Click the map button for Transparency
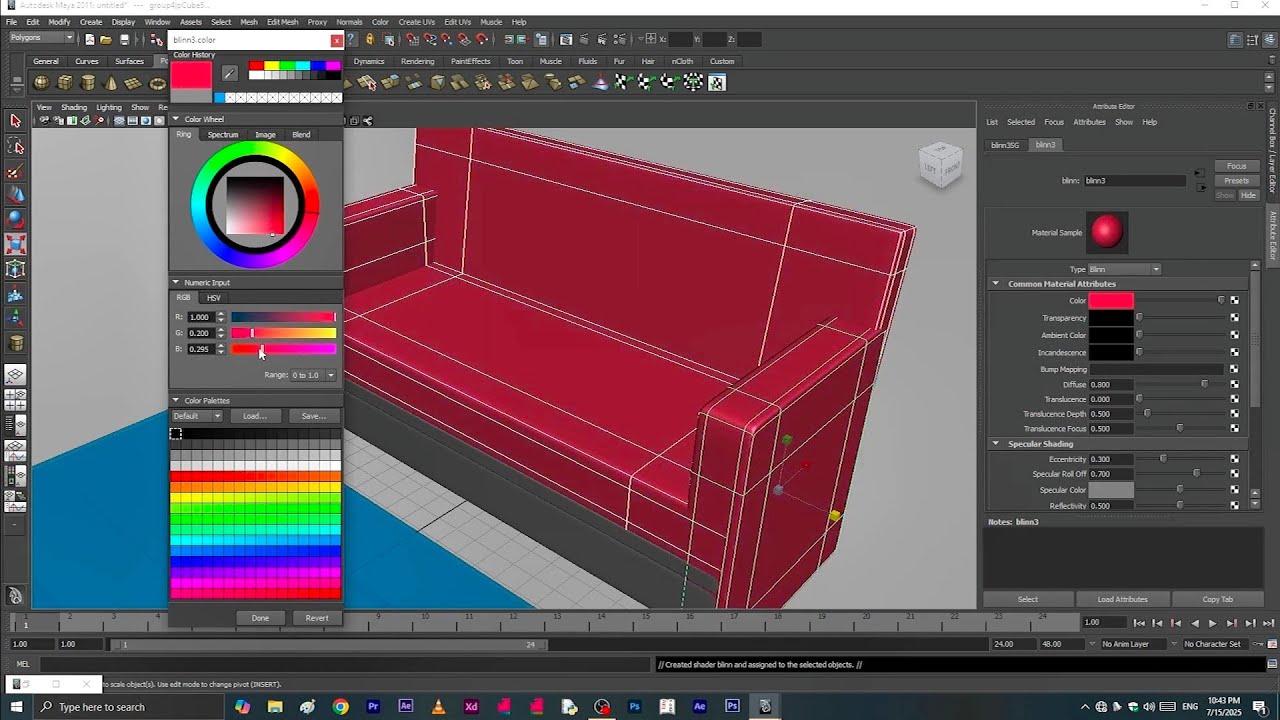This screenshot has height=720, width=1280. 1235,318
